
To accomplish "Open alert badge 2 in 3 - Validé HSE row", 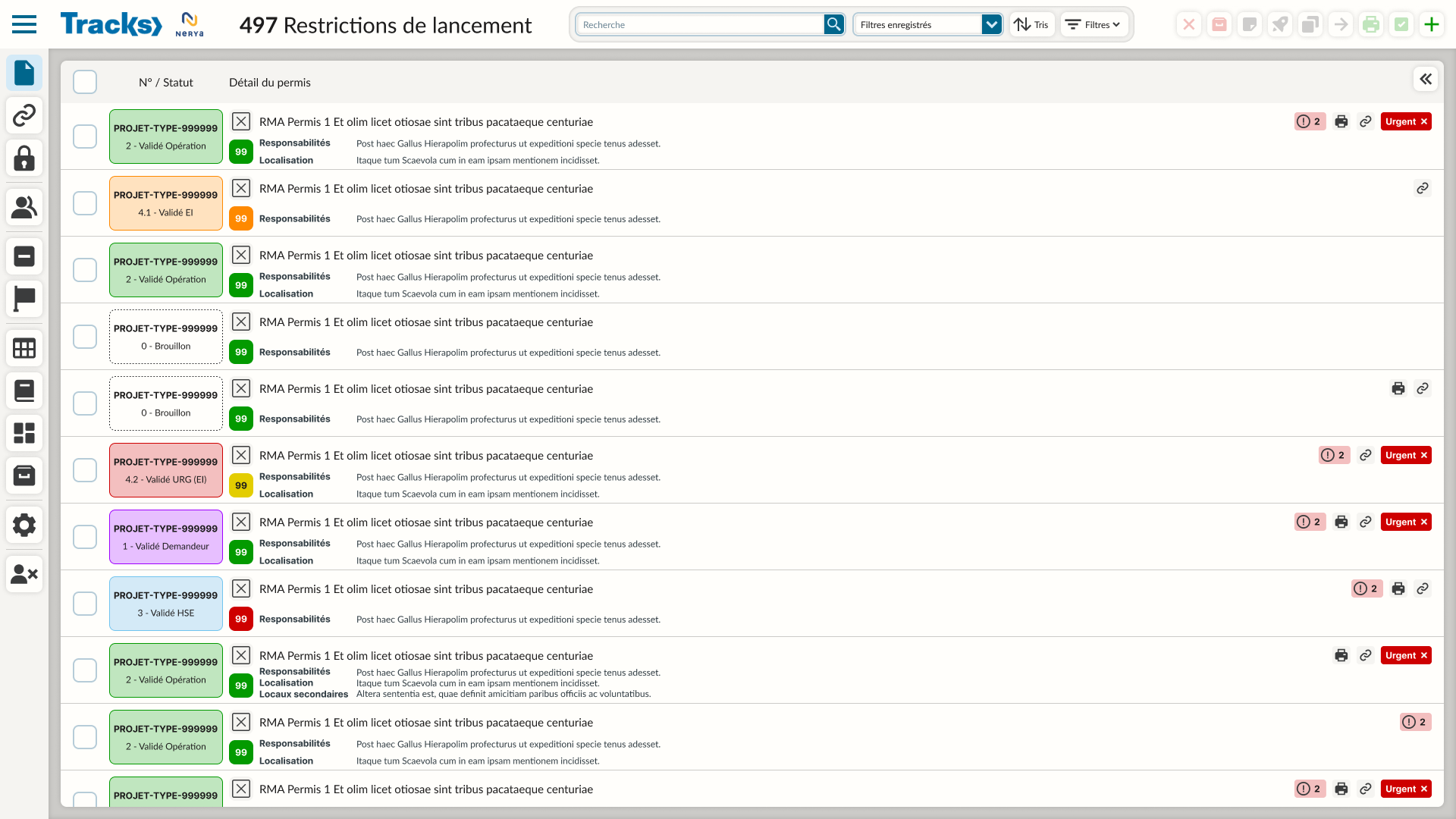I will pyautogui.click(x=1367, y=588).
